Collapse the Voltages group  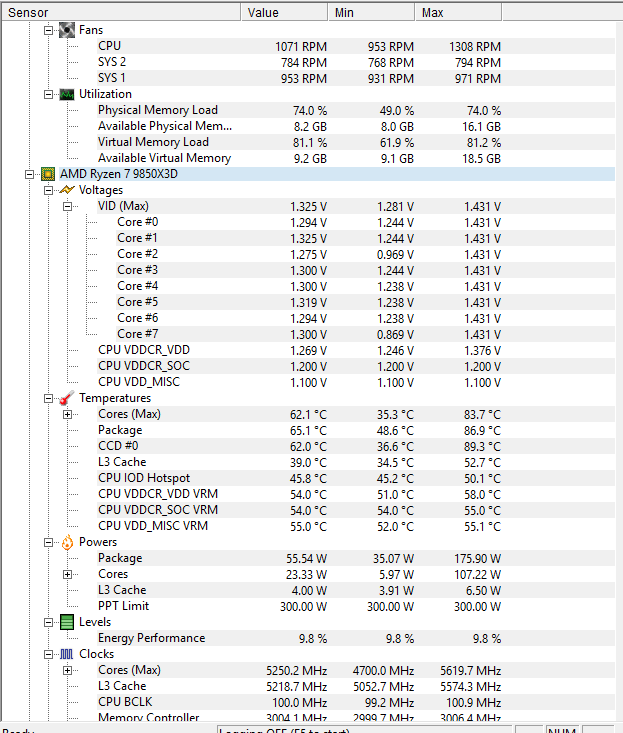[48, 190]
